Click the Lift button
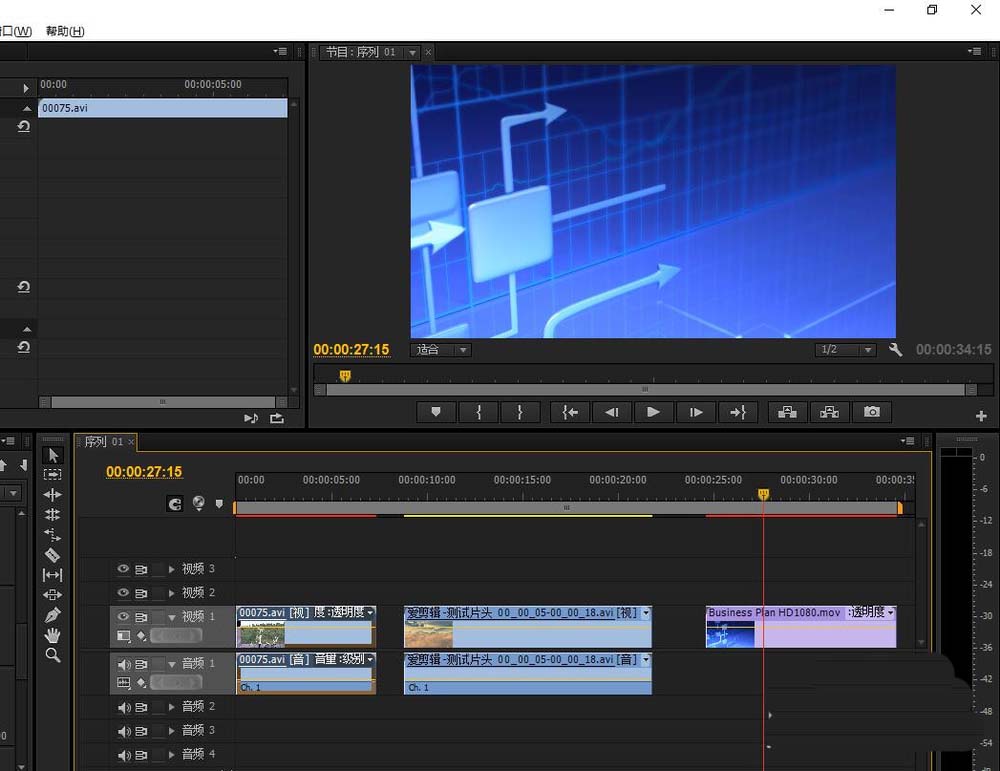1000x771 pixels. 788,412
